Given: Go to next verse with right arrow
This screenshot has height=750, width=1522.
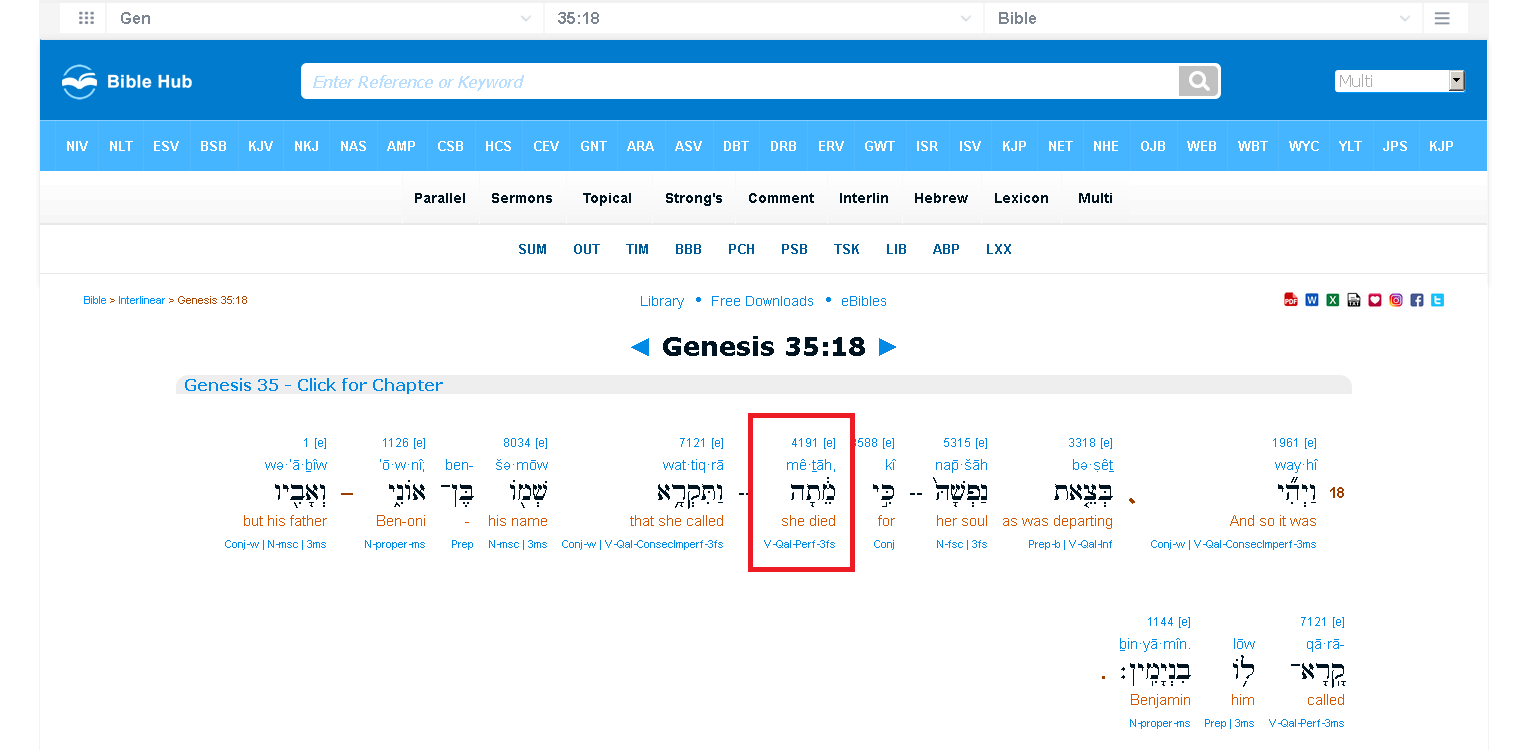Looking at the screenshot, I should [x=887, y=347].
